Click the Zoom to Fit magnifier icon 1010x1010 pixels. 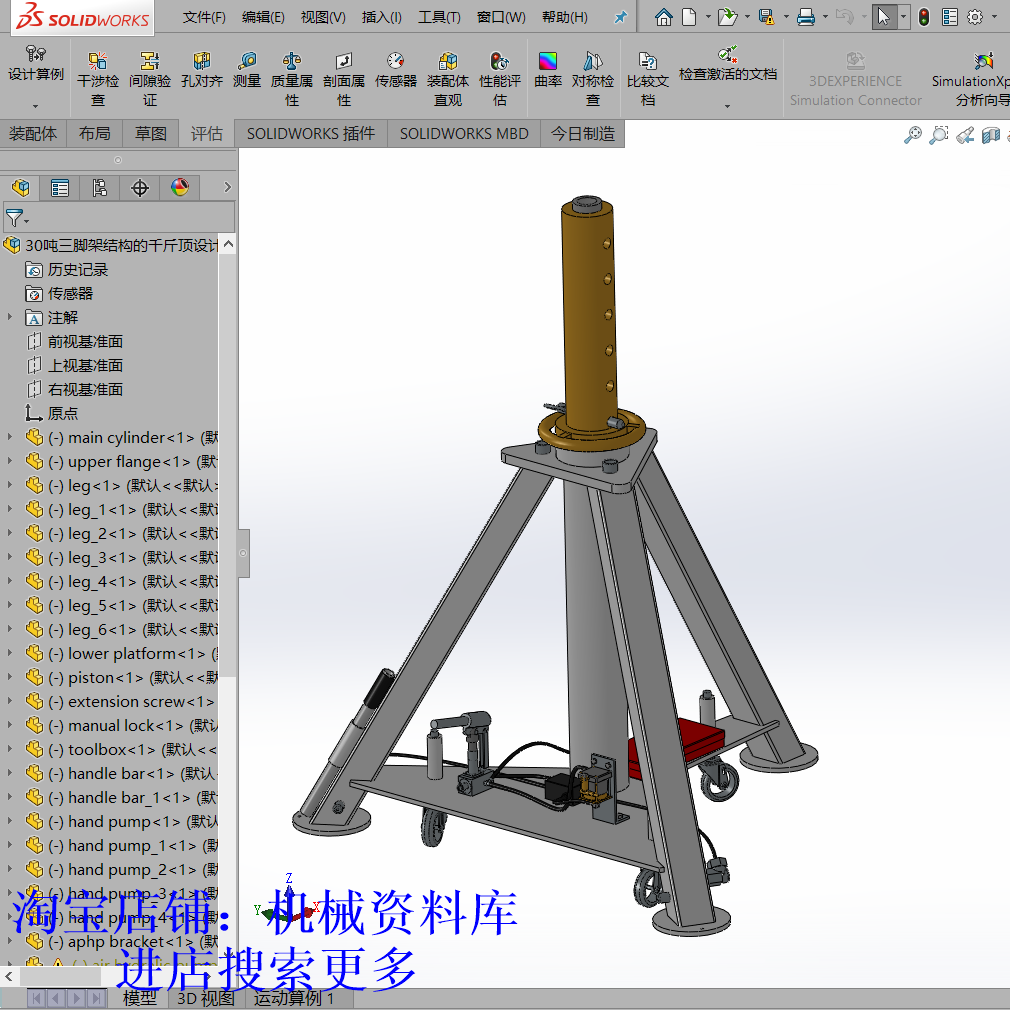tap(911, 135)
